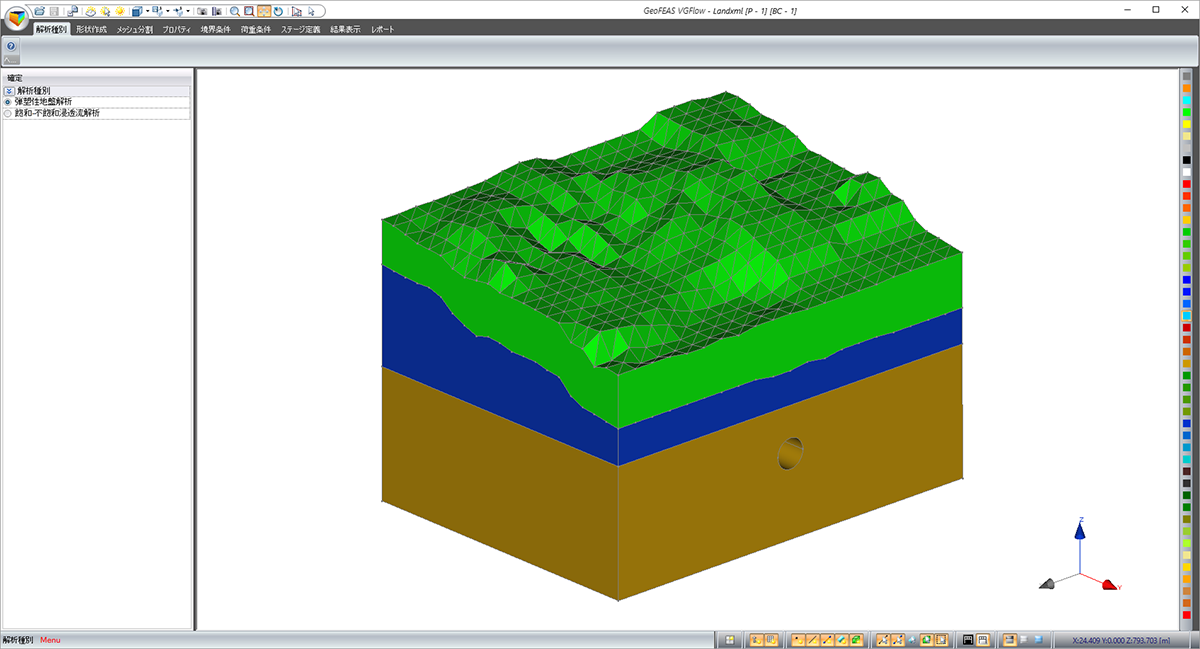This screenshot has height=649, width=1200.
Task: Switch to the 荷重条件 tab
Action: 256,29
